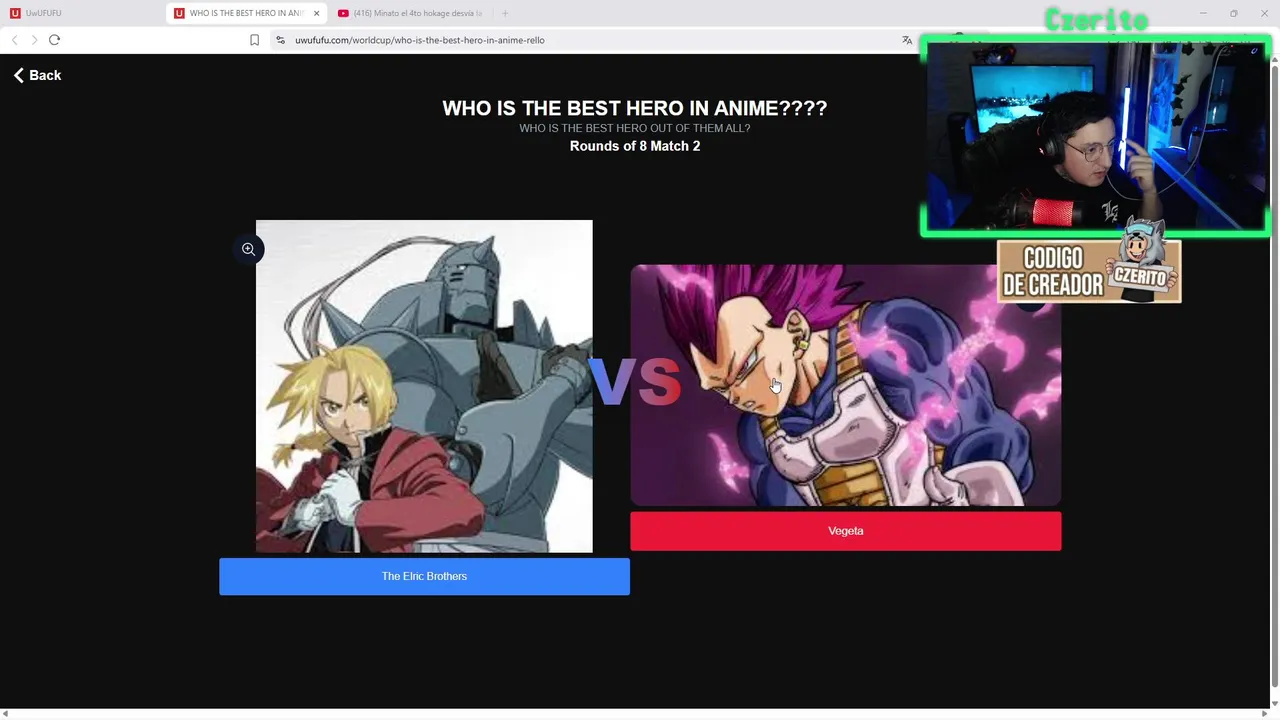Vote for The Elric Brothers button
The width and height of the screenshot is (1280, 720).
click(x=424, y=576)
